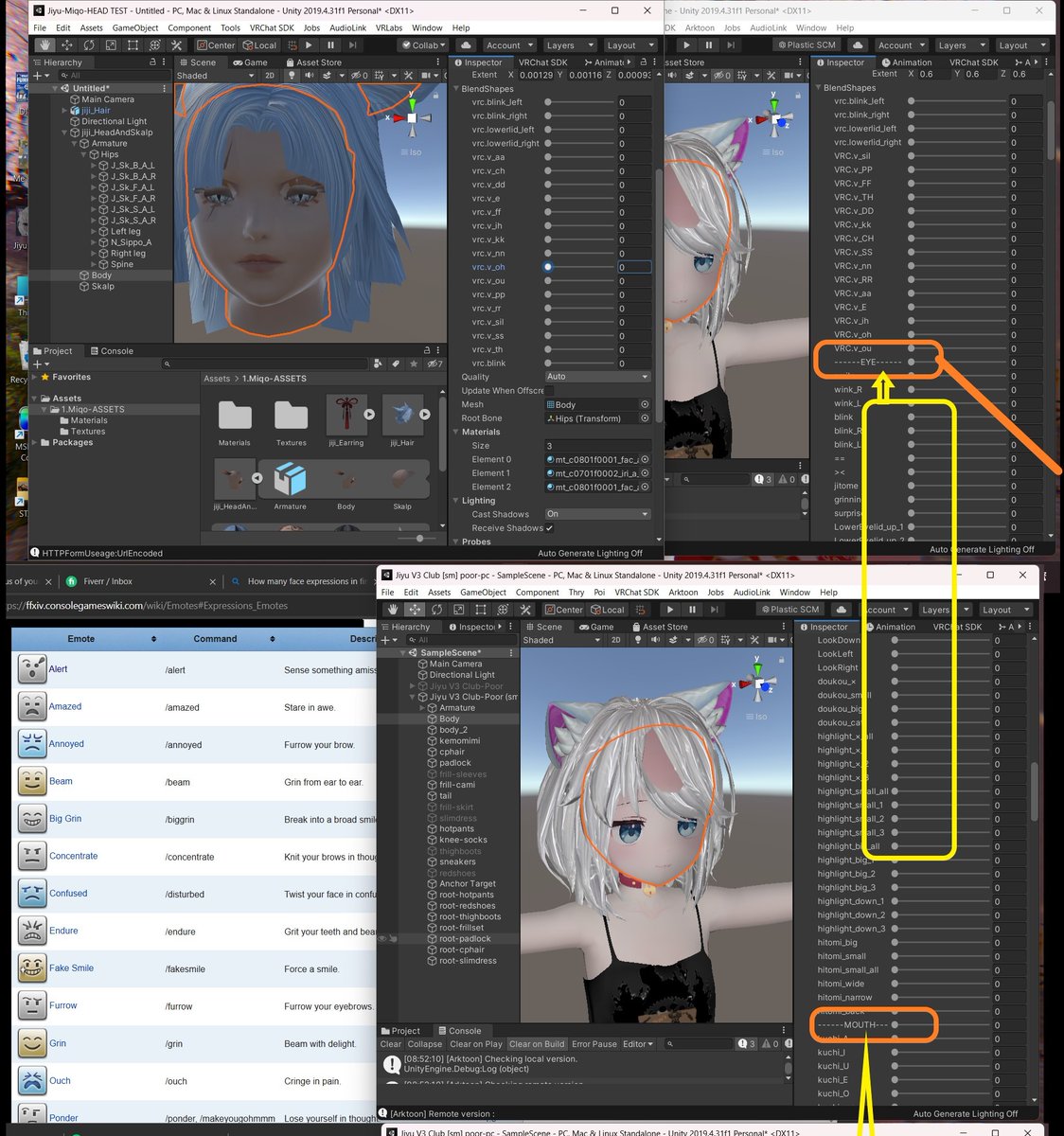Expand jiji_Hair asset arrow in Project
This screenshot has height=1136, width=1064.
425,414
